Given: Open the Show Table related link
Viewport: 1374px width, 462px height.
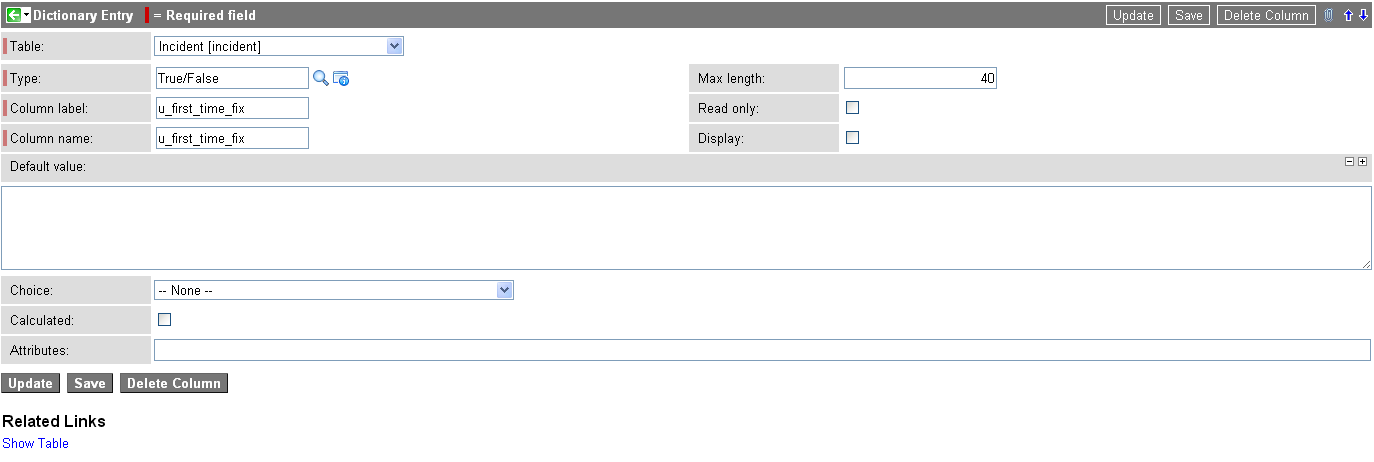Looking at the screenshot, I should pyautogui.click(x=35, y=443).
